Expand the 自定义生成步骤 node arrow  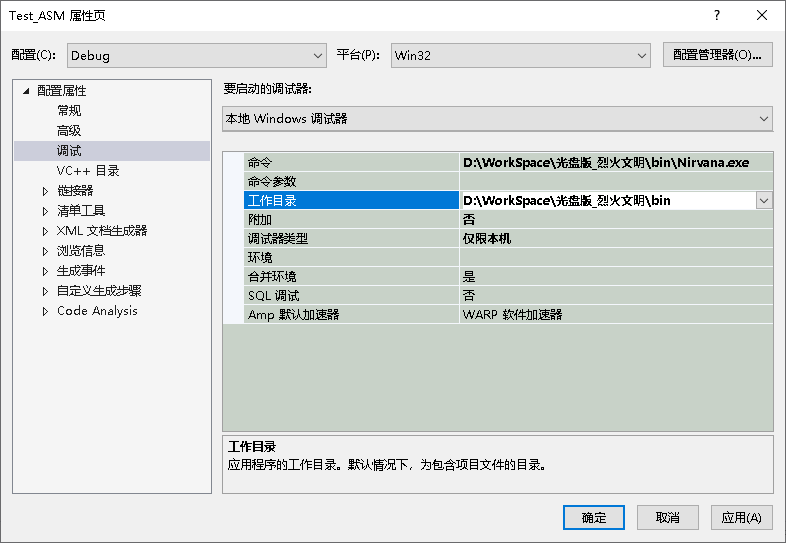point(45,291)
